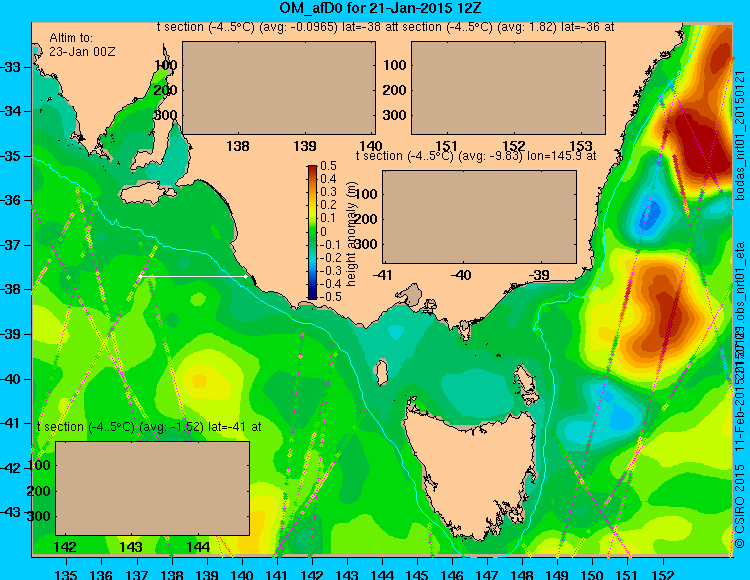Click the "bodas_nrt01_20150121" vertical label
This screenshot has height=580, width=750.
[x=740, y=136]
